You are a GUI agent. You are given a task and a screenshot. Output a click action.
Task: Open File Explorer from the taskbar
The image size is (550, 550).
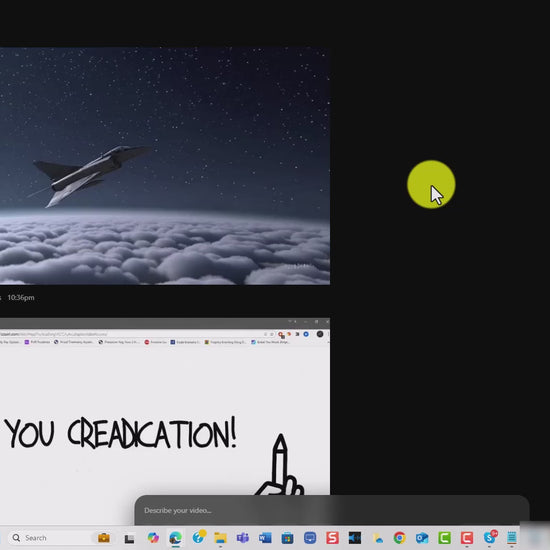[221, 538]
